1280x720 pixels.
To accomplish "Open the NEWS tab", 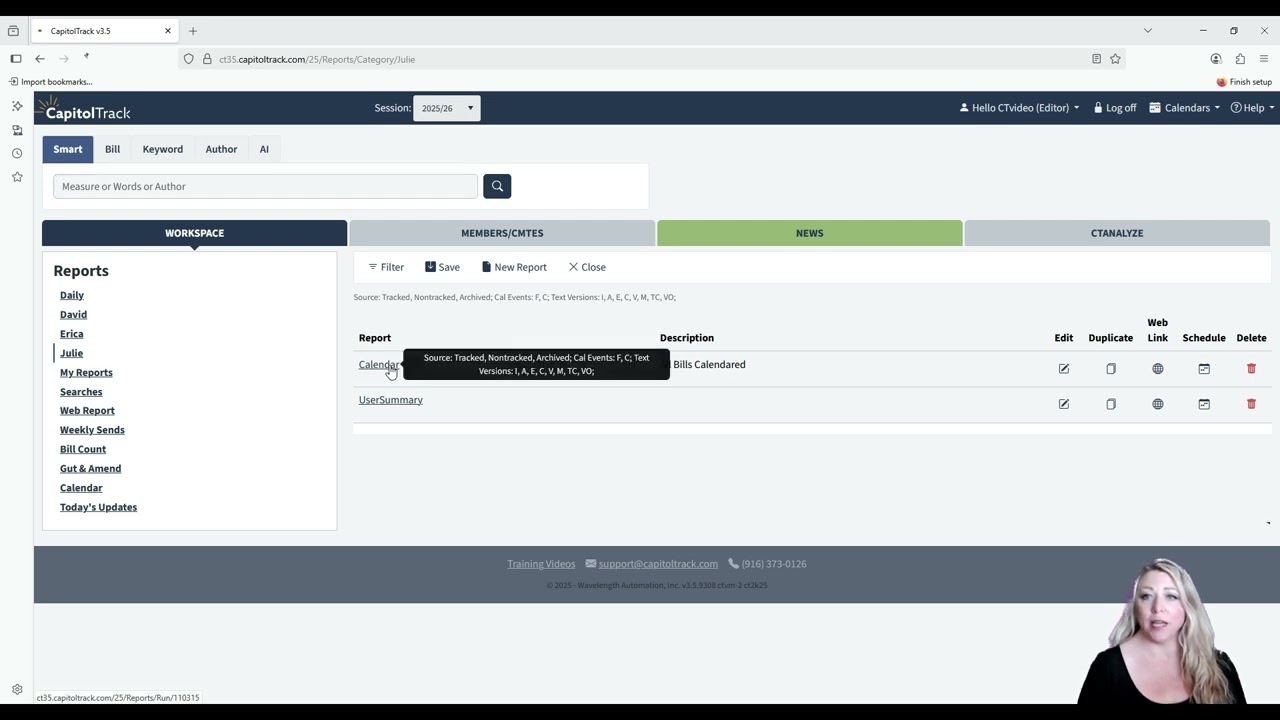I will 809,233.
